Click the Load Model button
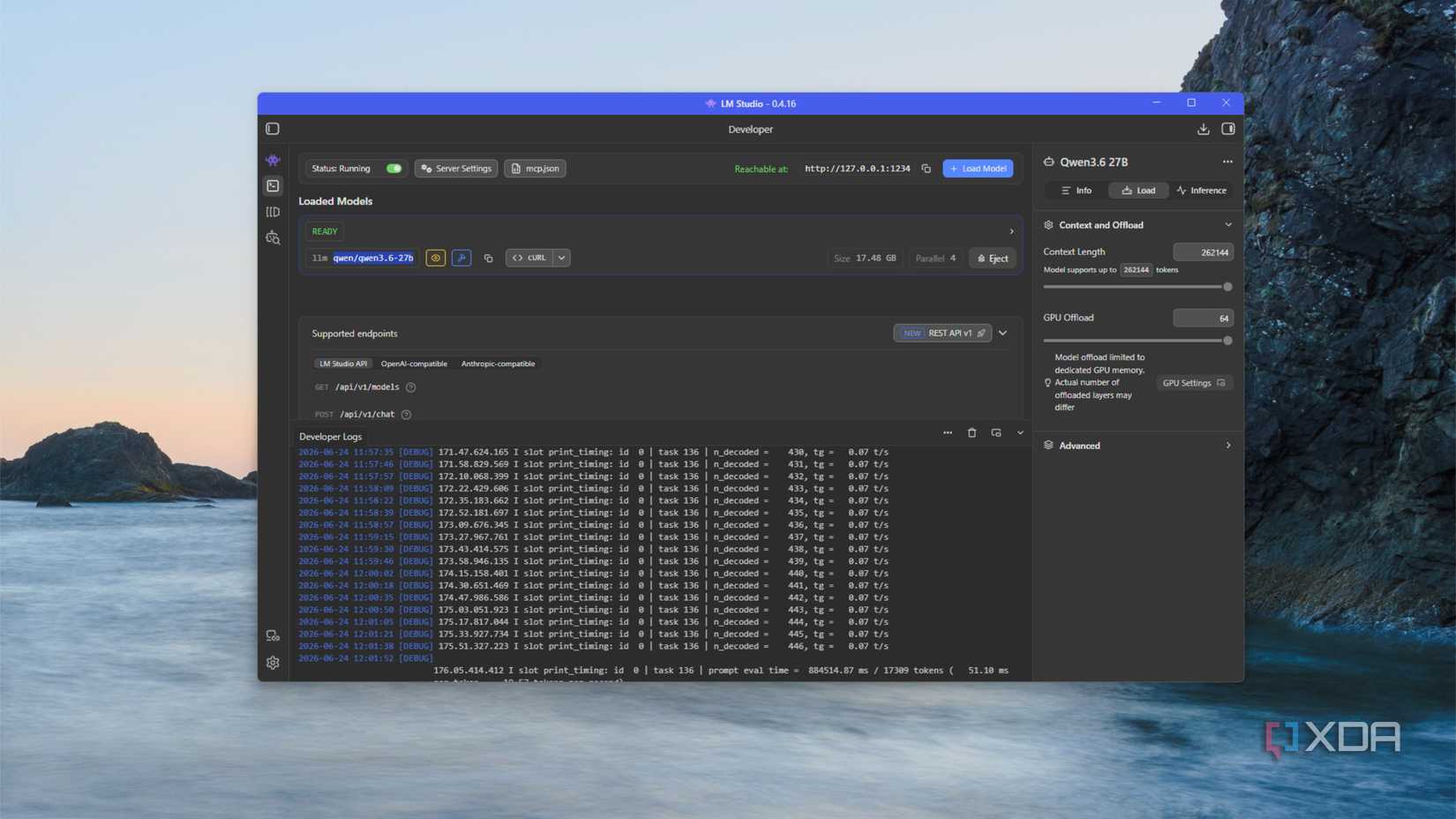The width and height of the screenshot is (1456, 819). coord(978,169)
